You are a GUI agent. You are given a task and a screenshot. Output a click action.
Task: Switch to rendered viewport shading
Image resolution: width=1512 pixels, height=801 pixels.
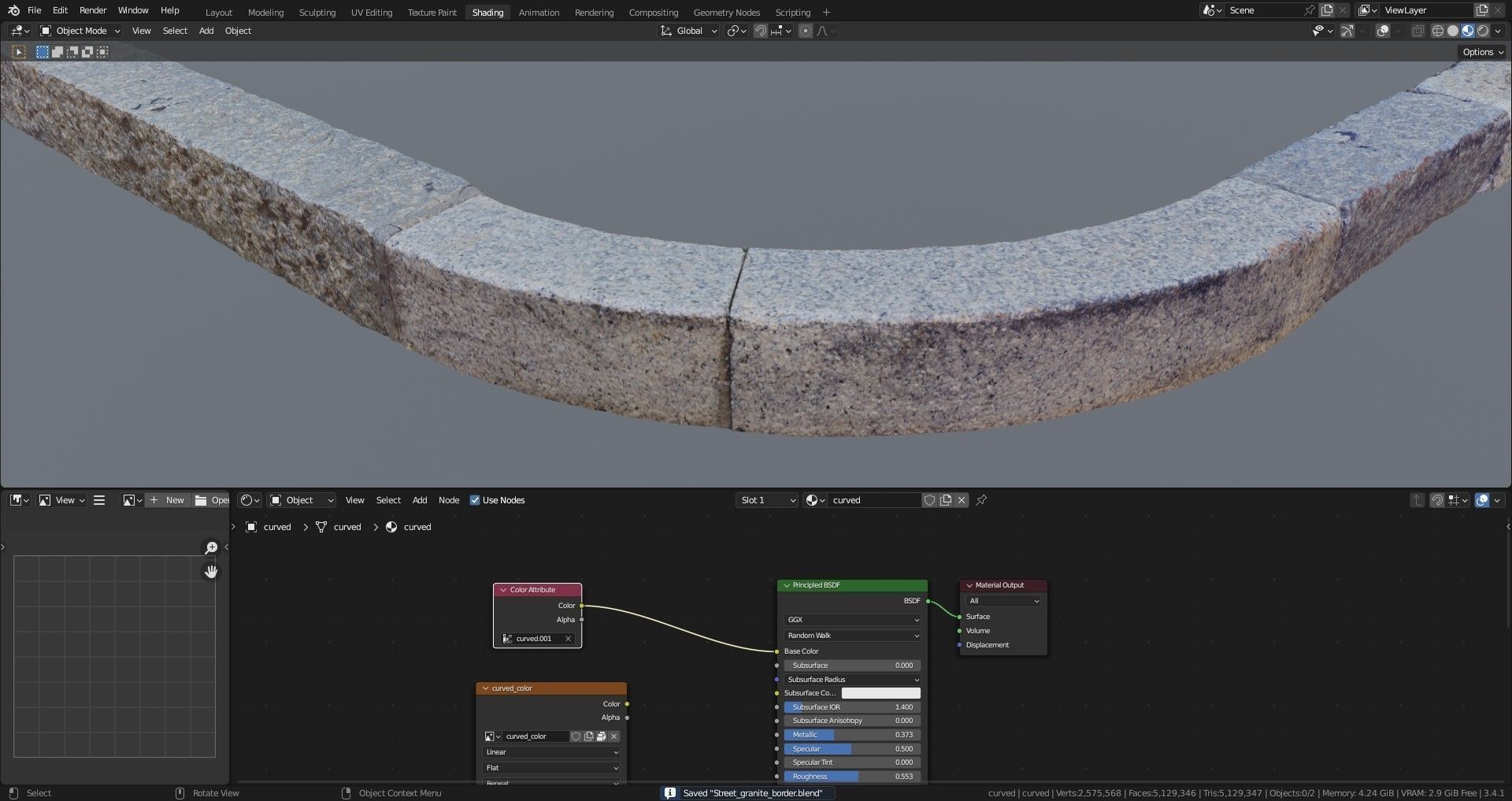pos(1483,31)
